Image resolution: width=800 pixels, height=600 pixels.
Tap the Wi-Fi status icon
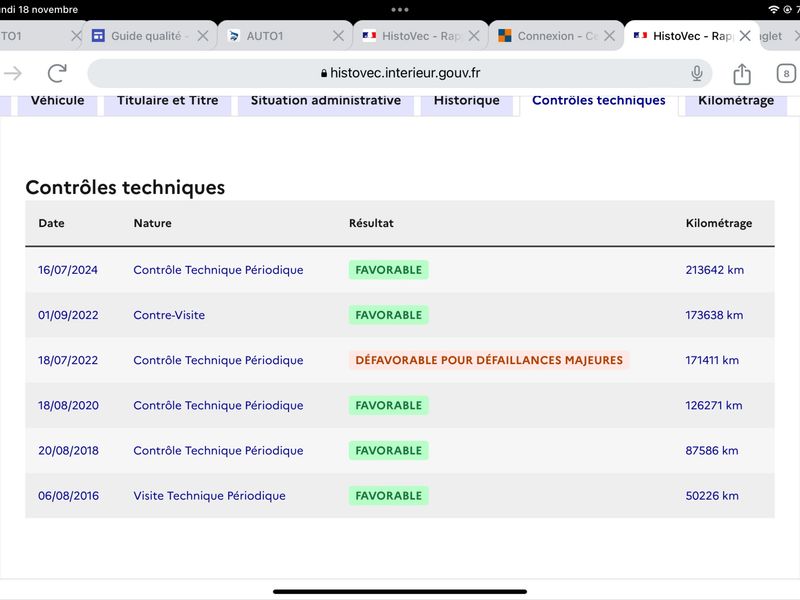(774, 9)
